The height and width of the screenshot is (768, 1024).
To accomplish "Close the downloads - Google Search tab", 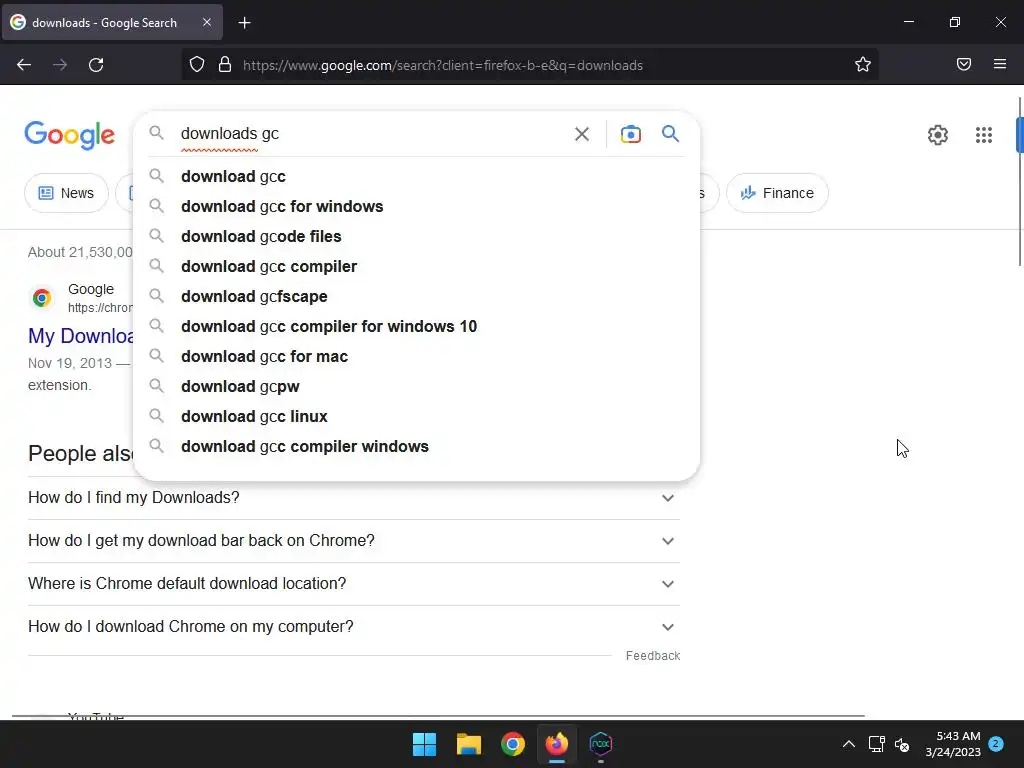I will [x=207, y=22].
